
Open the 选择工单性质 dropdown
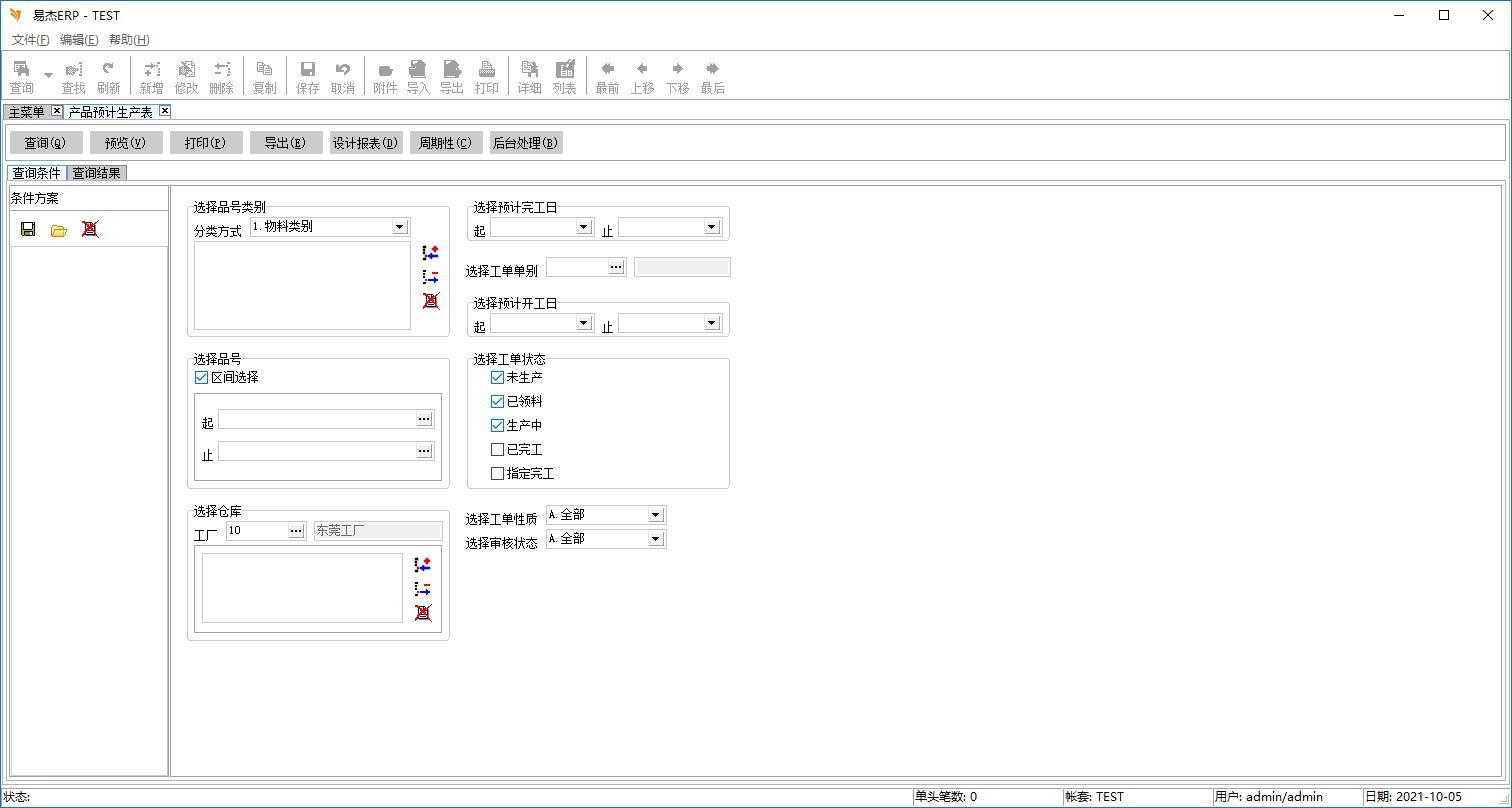655,515
